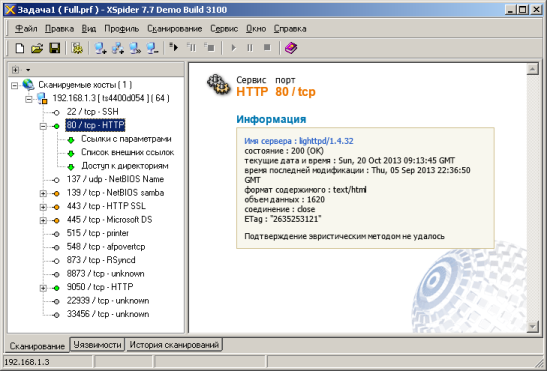The height and width of the screenshot is (371, 547).
Task: Open the Профиль menu
Action: point(121,29)
